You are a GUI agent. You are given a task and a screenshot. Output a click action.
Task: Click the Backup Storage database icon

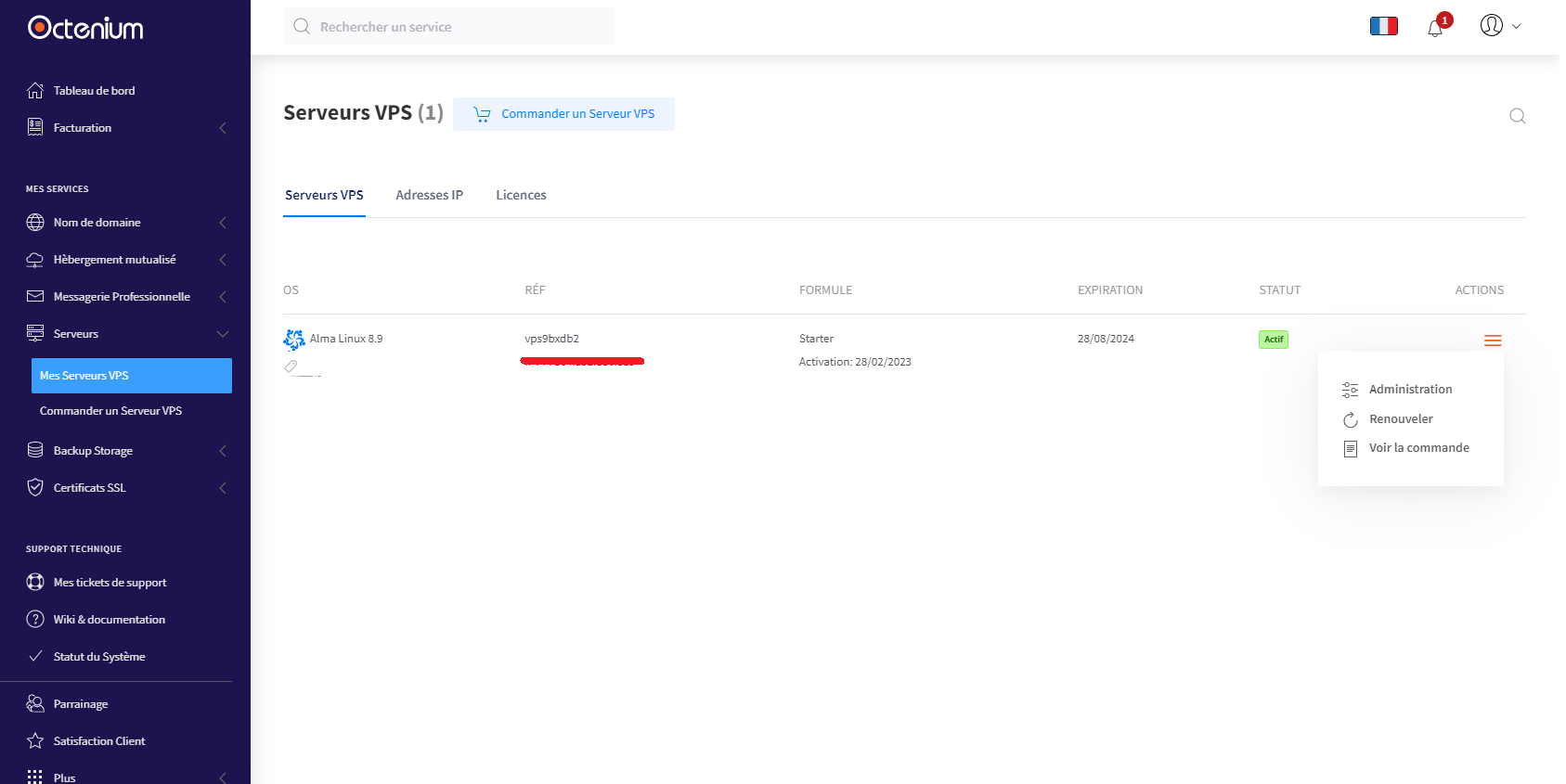click(35, 450)
